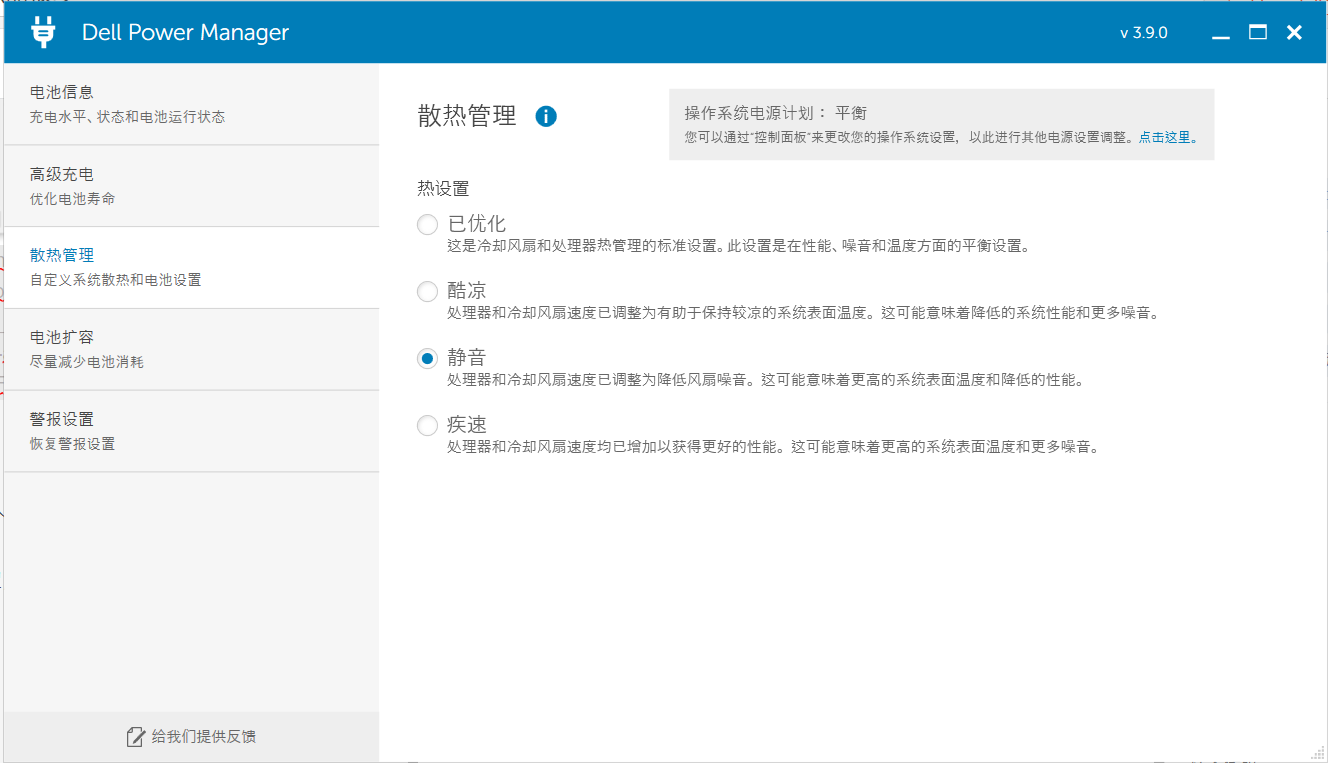Click the 充电水平、状态和电池运行状态 subtitle

[128, 117]
